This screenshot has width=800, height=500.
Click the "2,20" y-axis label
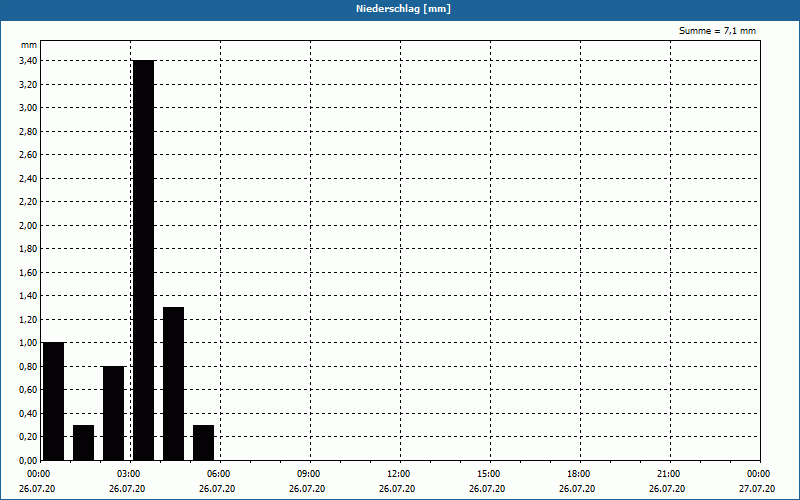[28, 202]
